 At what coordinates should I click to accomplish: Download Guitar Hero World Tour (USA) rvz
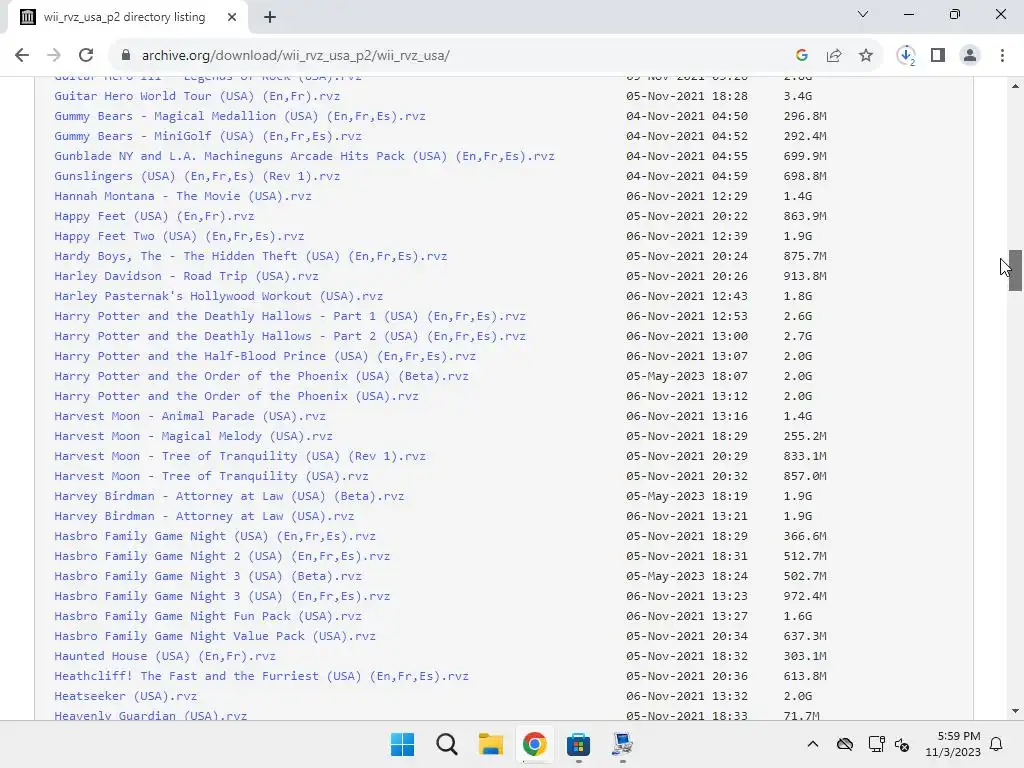[197, 96]
